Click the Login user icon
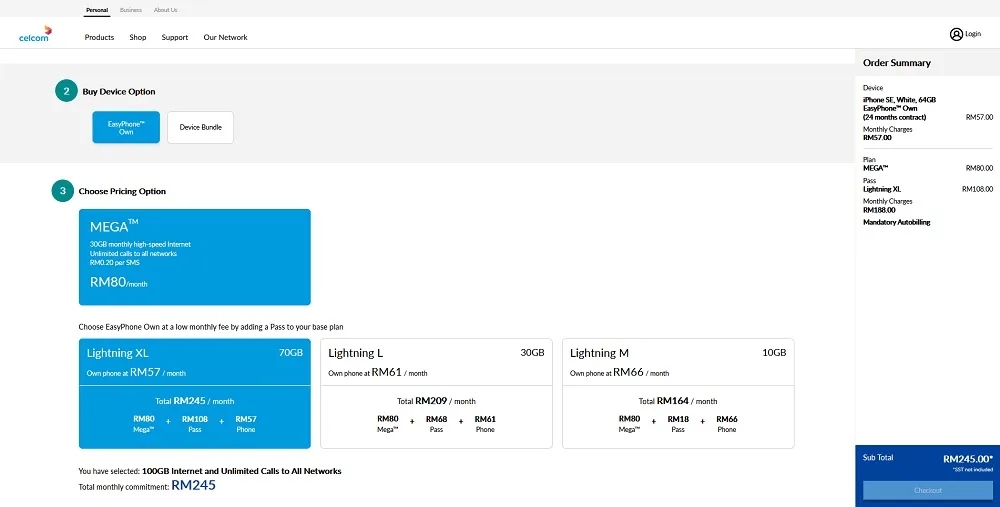Screen dimensions: 1000x507 point(956,34)
